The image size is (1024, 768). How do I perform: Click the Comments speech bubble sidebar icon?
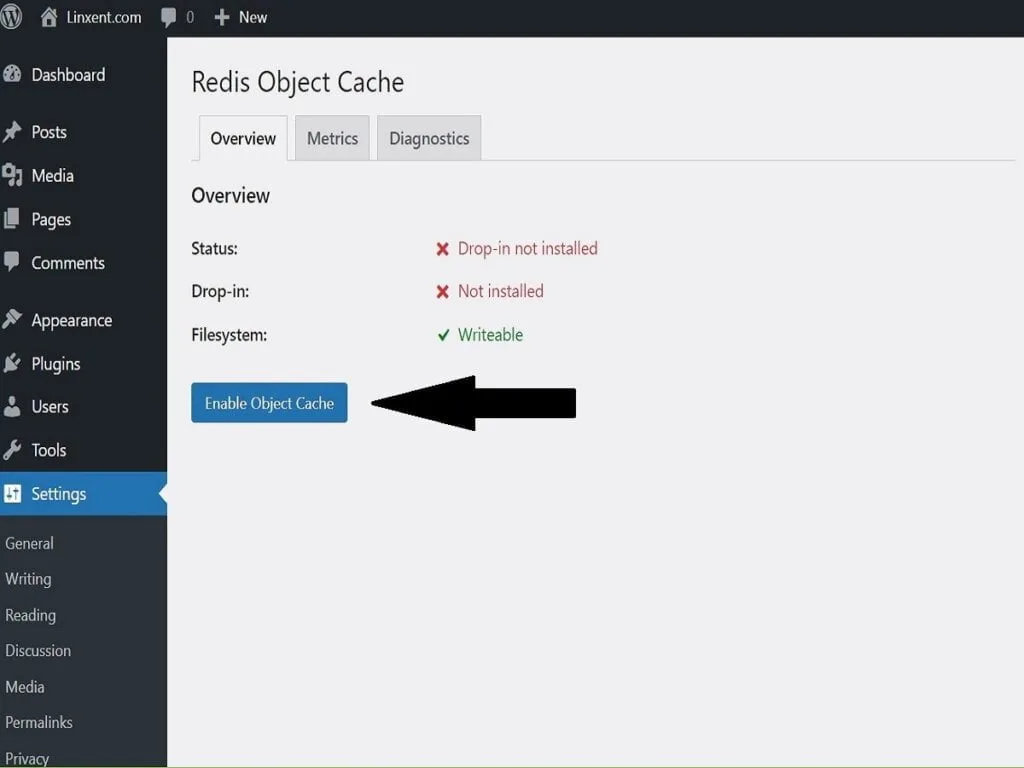12,263
